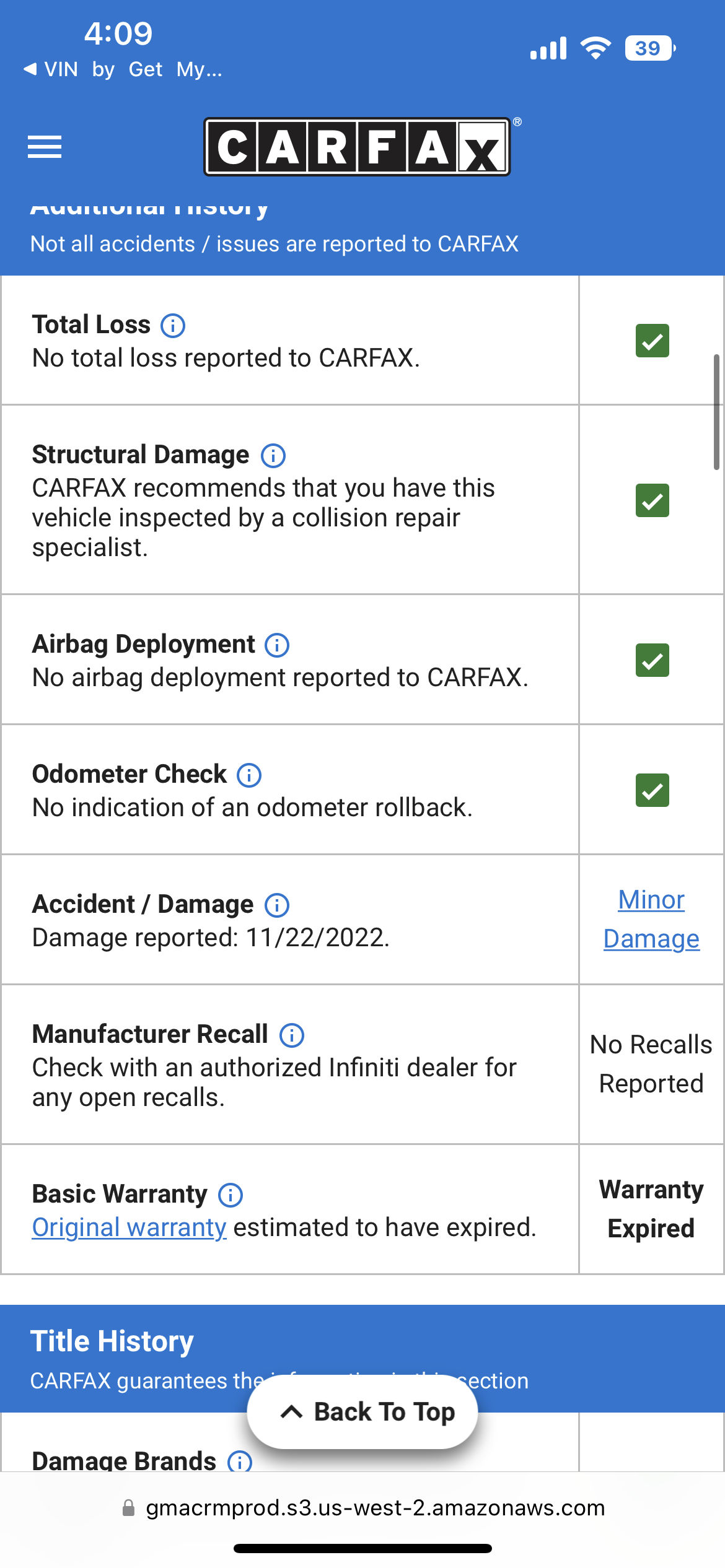The image size is (725, 1568).
Task: Click the Damage Brands info icon
Action: coord(240,1461)
